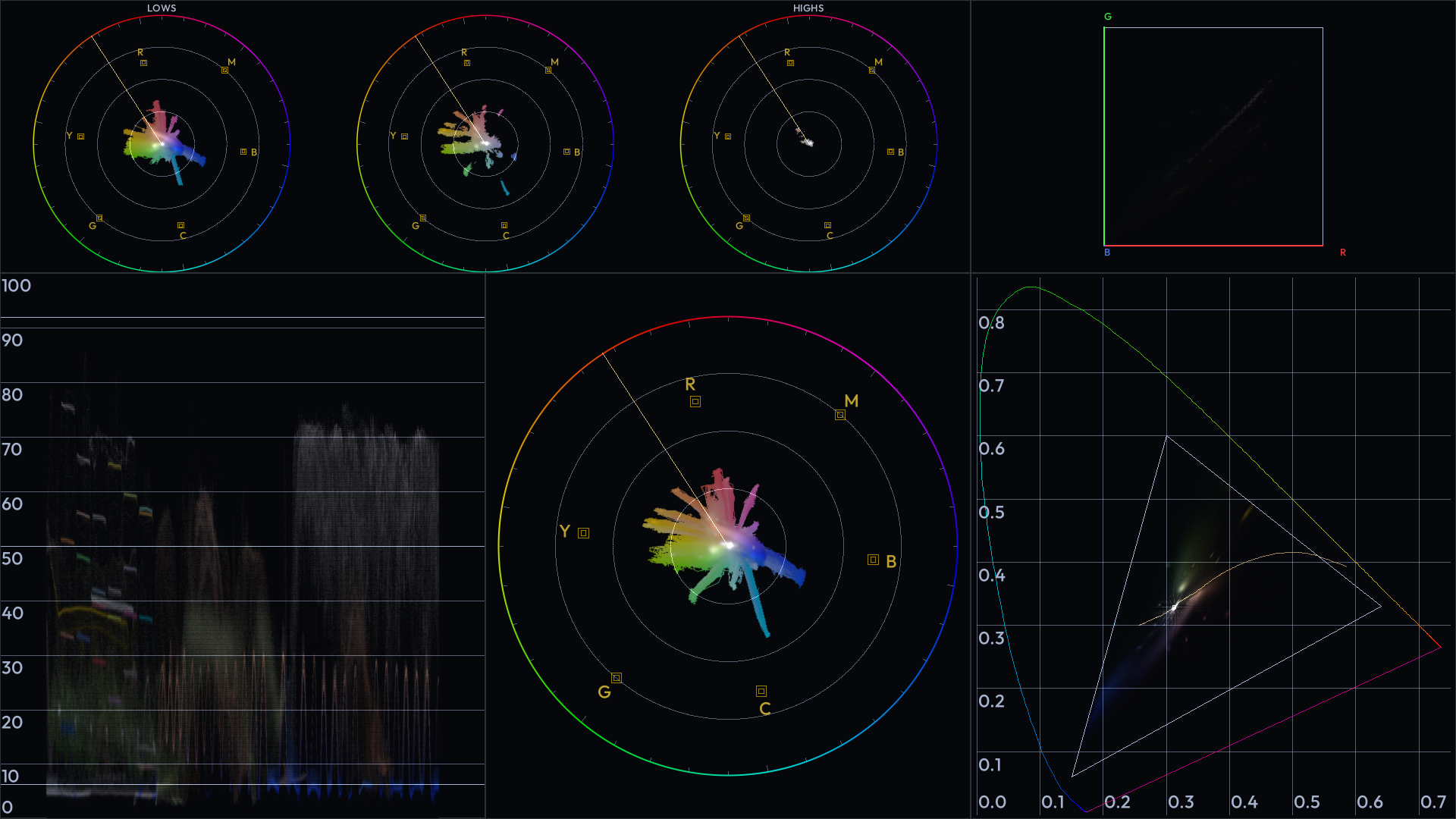Viewport: 1456px width, 819px height.
Task: Click the 0.8 y-axis label on CIE chart
Action: (991, 323)
